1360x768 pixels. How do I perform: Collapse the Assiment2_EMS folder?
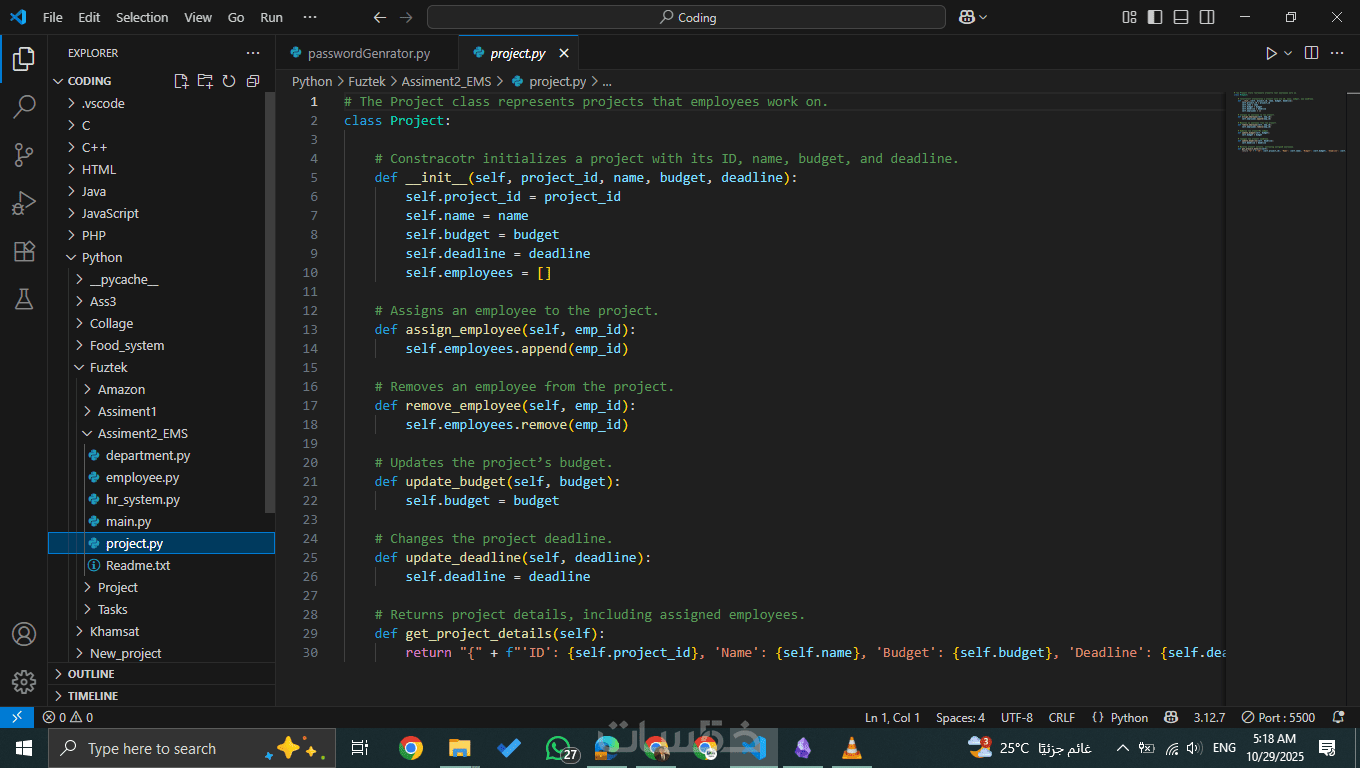pyautogui.click(x=142, y=433)
